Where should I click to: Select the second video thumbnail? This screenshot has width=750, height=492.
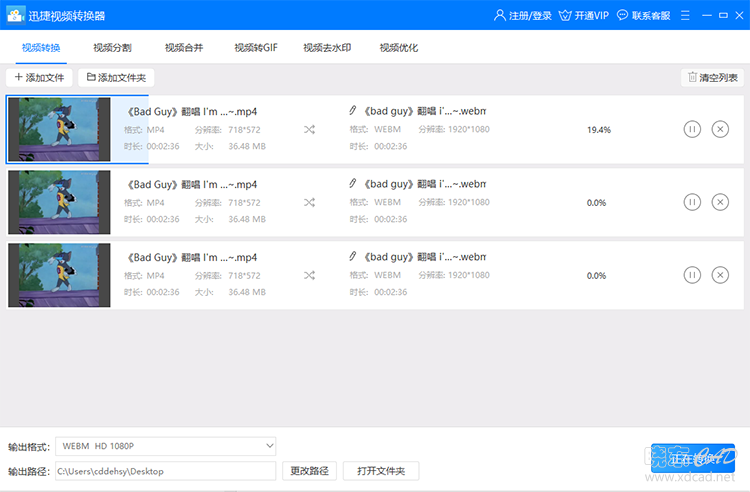click(59, 202)
